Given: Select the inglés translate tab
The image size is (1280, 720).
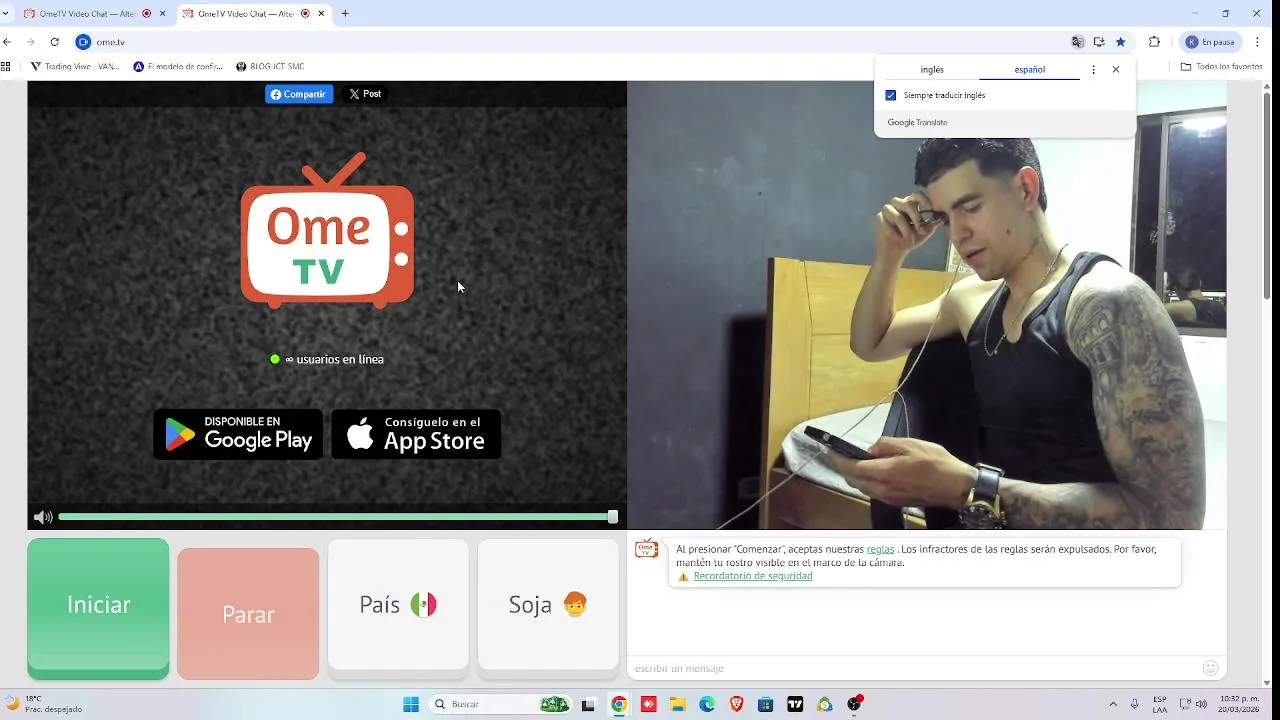Looking at the screenshot, I should click(x=932, y=70).
